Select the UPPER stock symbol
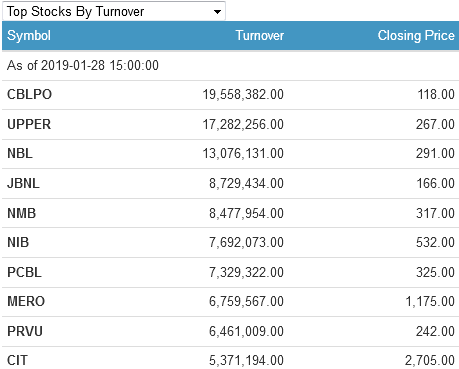Screen dimensions: 459x369 tap(29, 124)
